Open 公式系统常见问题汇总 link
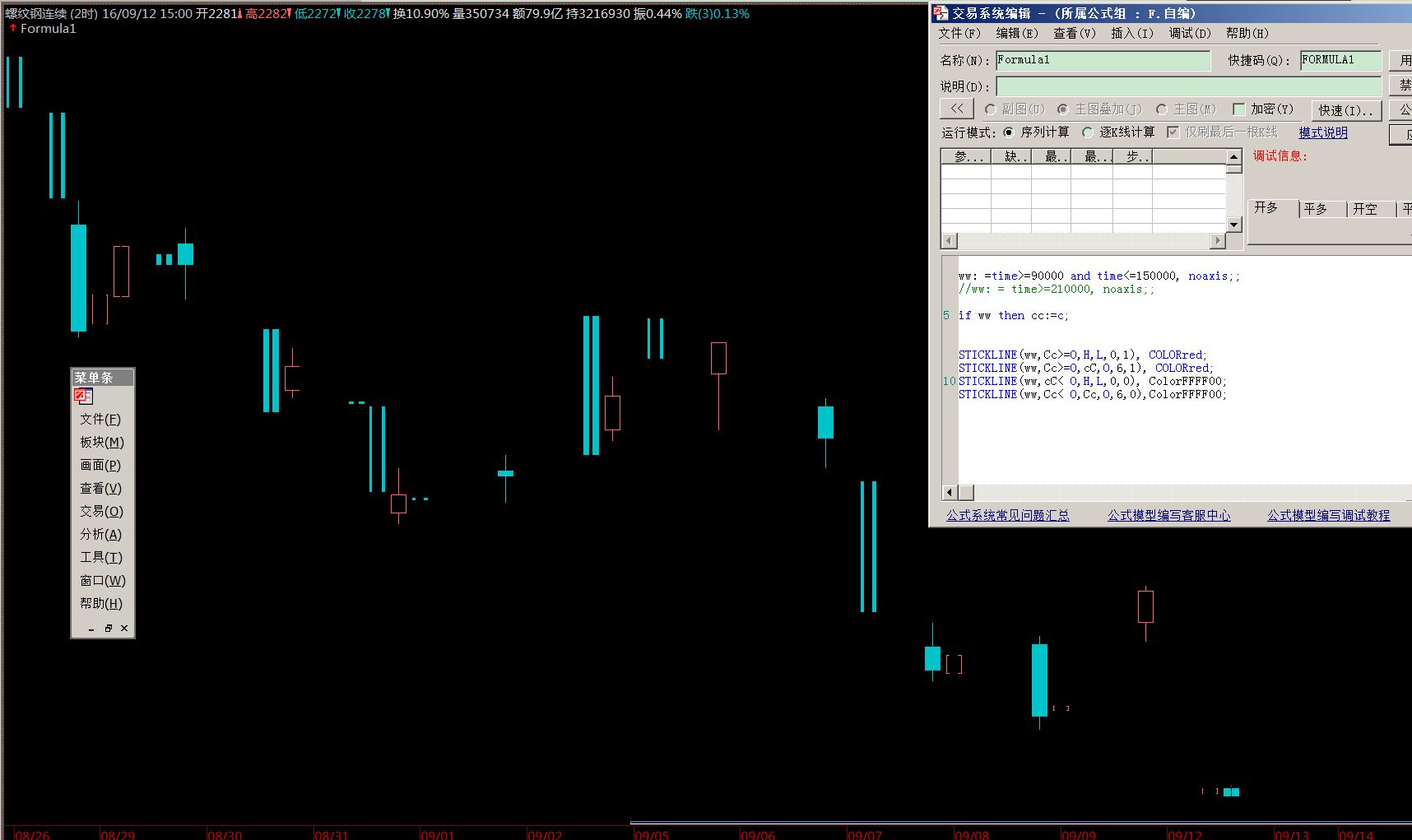This screenshot has width=1412, height=840. coord(1007,516)
